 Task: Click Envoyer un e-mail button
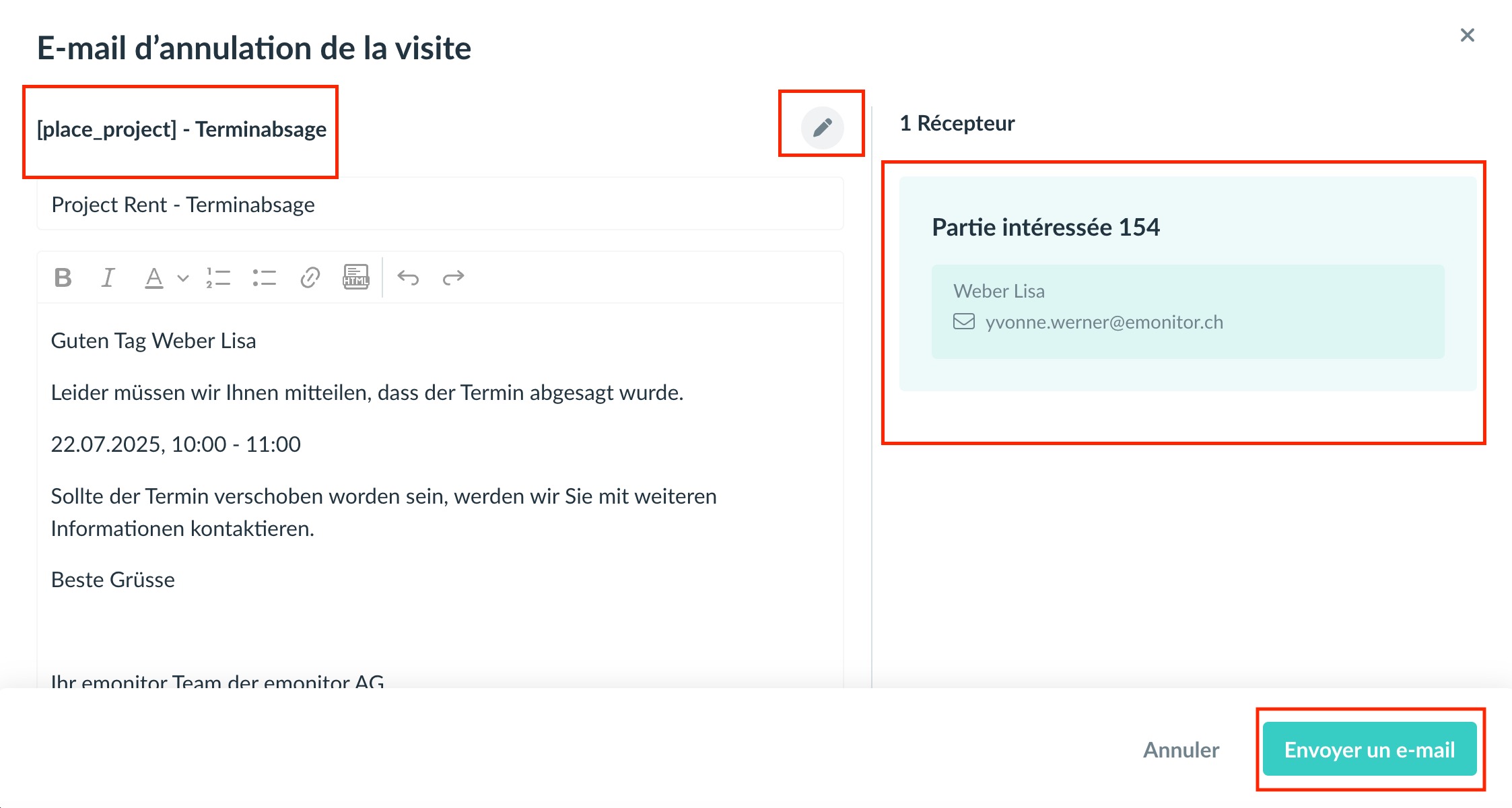click(x=1369, y=749)
